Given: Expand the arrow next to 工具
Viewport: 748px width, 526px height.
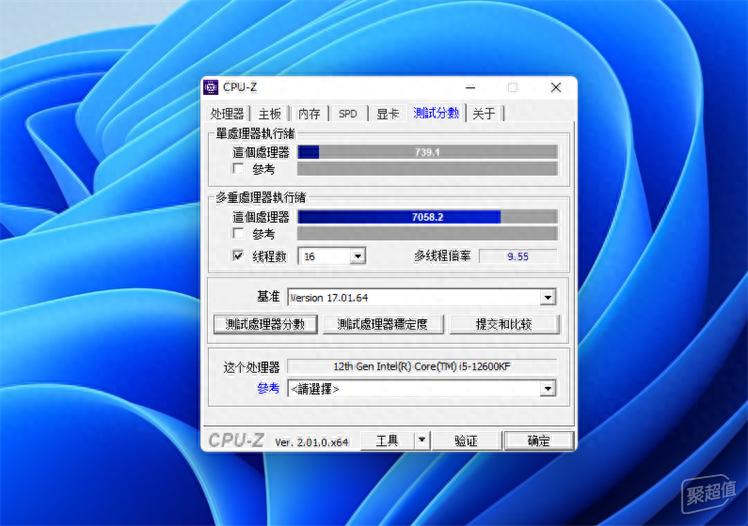Looking at the screenshot, I should 422,440.
